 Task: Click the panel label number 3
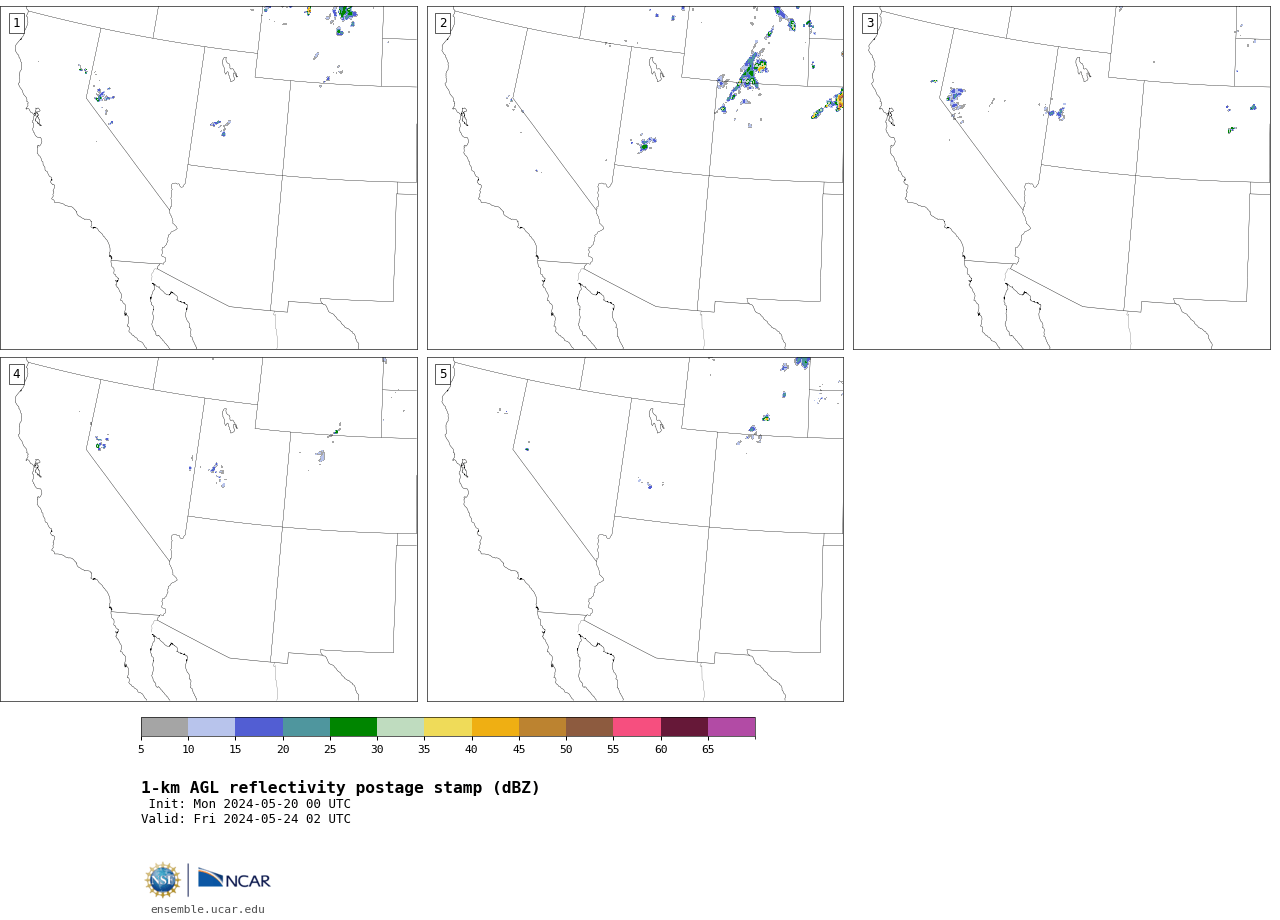point(870,23)
